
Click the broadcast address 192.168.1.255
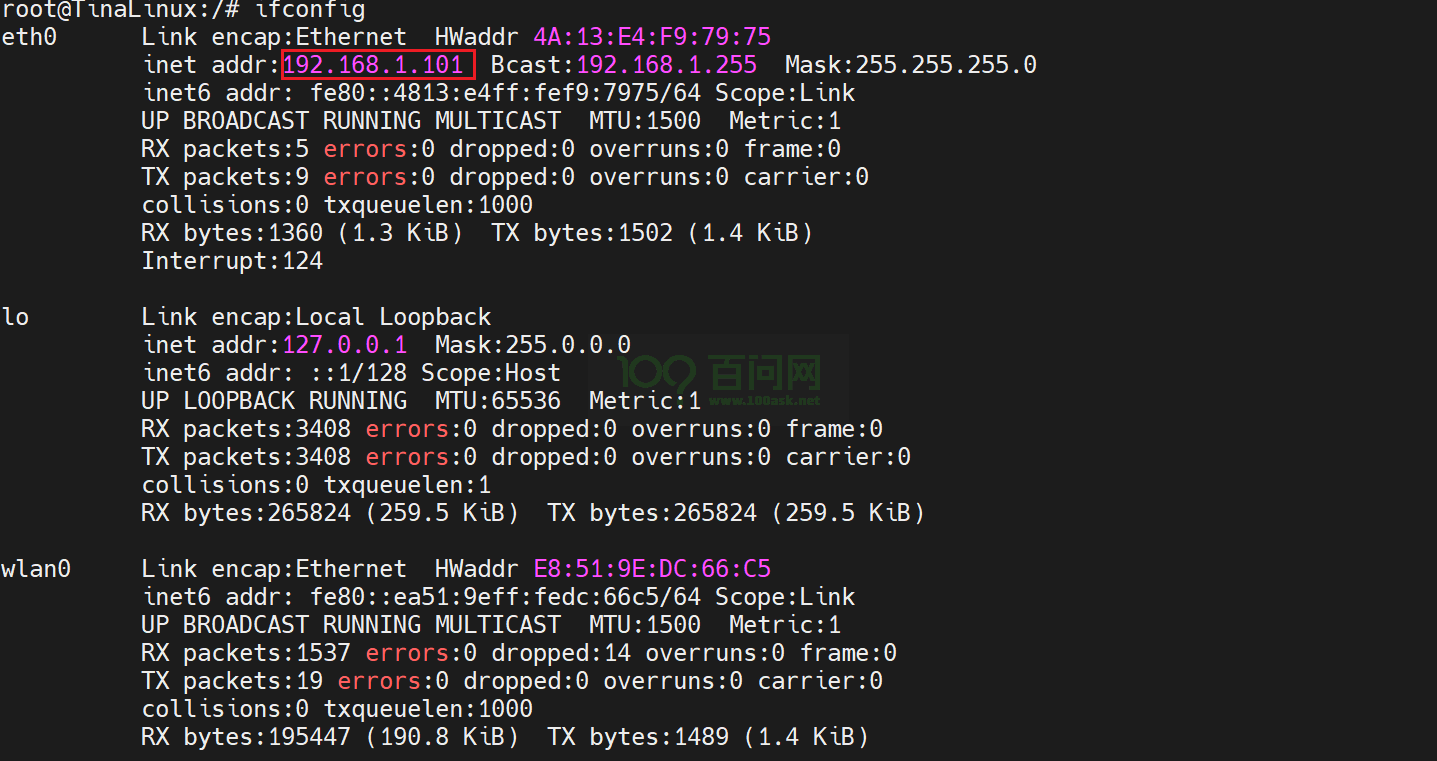tap(666, 66)
